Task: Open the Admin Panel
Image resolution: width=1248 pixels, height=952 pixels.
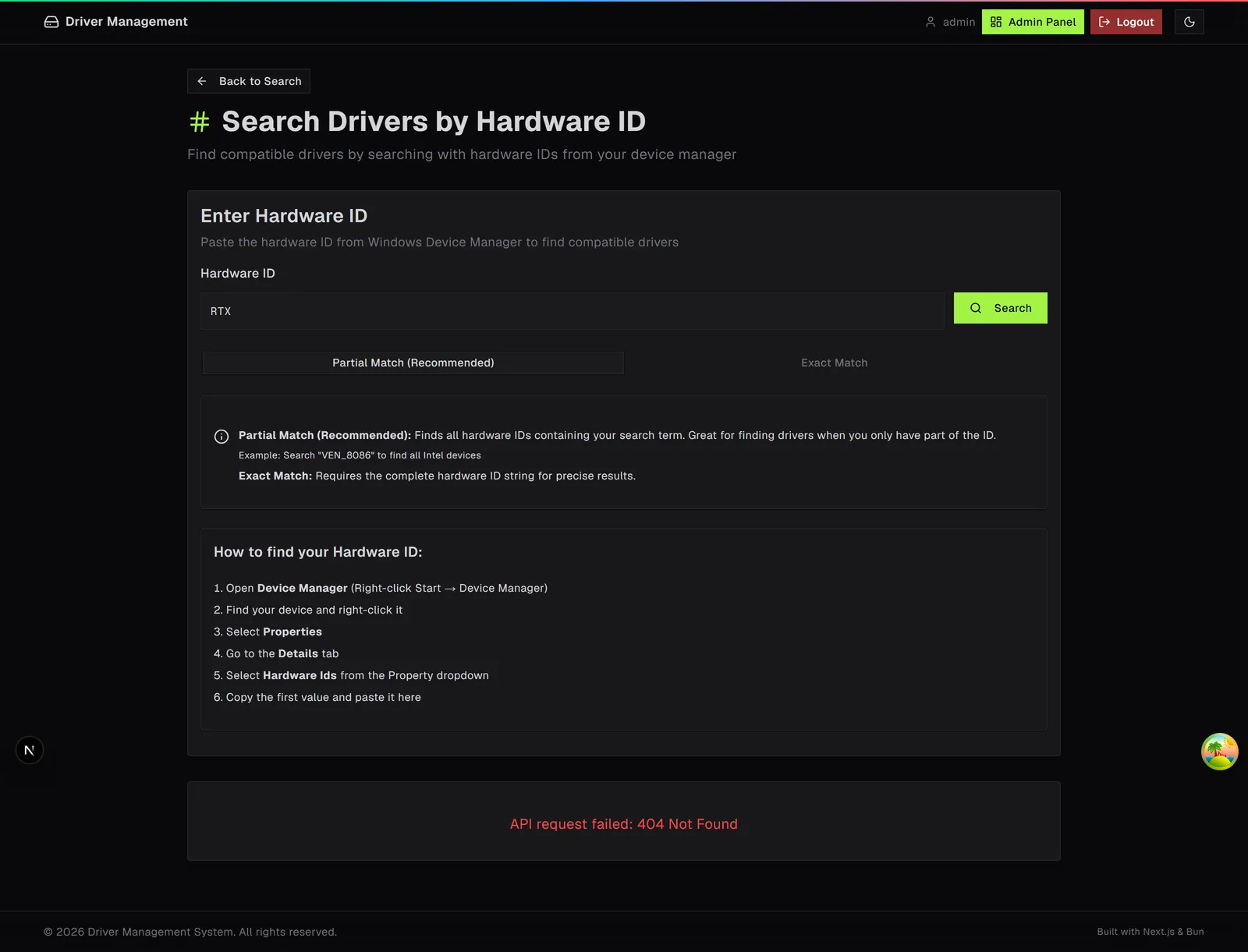Action: point(1033,22)
